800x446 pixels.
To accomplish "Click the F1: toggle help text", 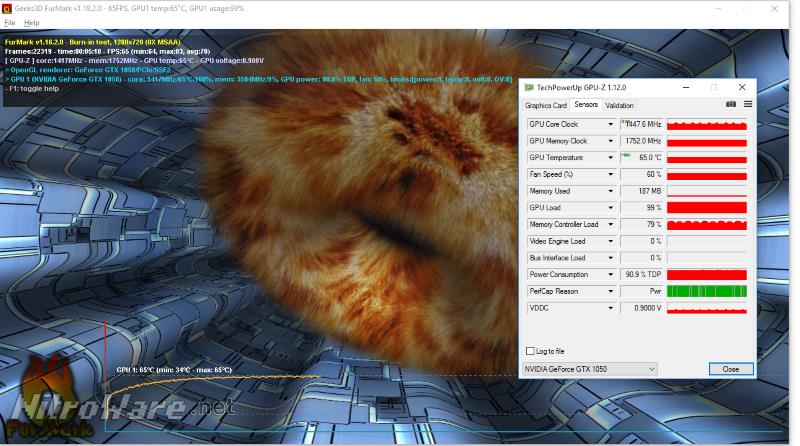I will tap(32, 89).
